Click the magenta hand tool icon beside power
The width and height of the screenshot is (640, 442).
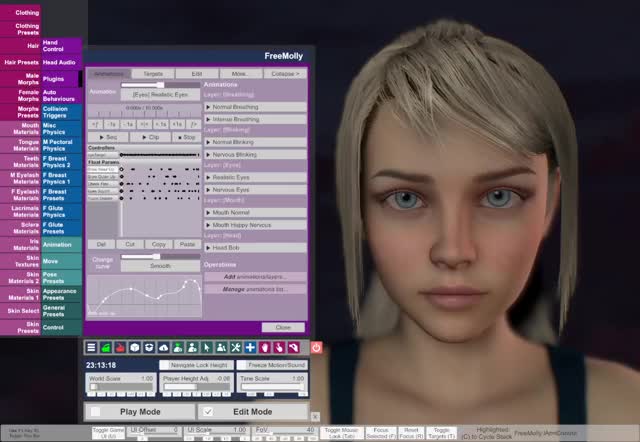[x=293, y=348]
